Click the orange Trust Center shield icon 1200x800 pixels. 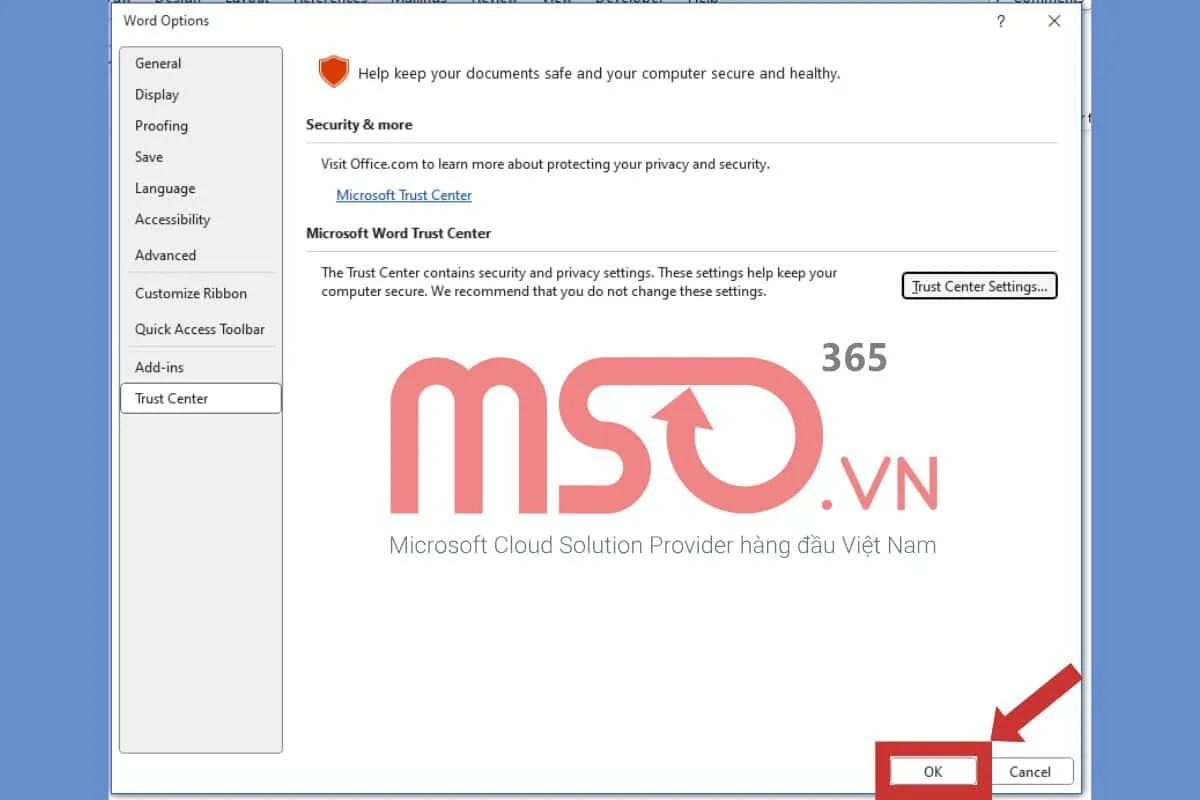click(333, 72)
